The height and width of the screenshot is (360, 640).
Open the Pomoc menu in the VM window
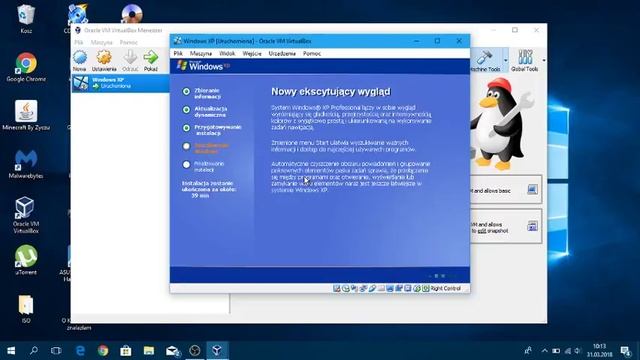point(312,53)
